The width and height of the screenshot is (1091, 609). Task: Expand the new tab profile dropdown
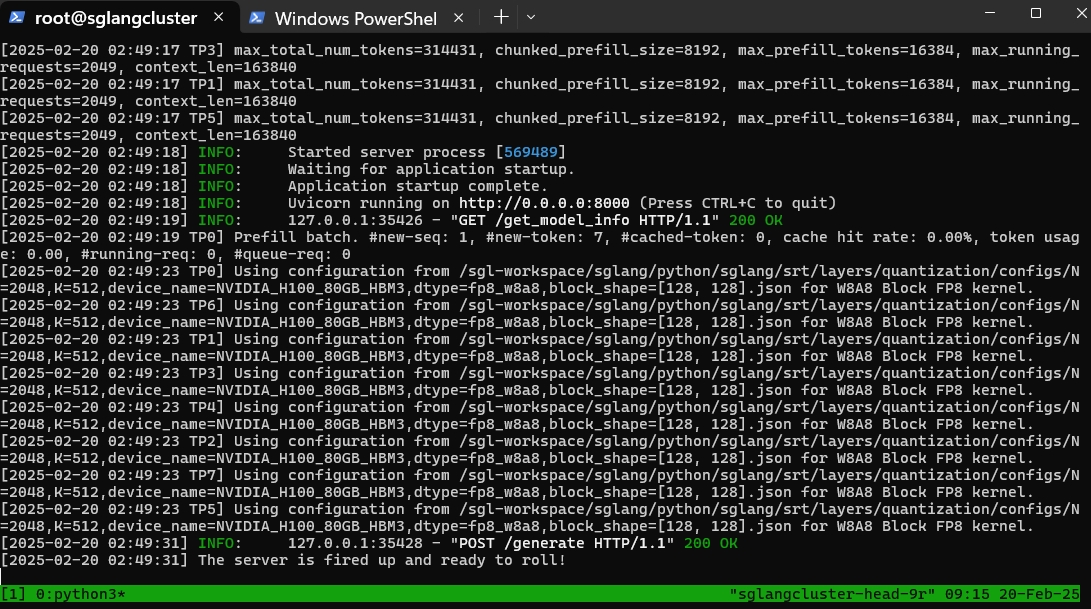(531, 18)
